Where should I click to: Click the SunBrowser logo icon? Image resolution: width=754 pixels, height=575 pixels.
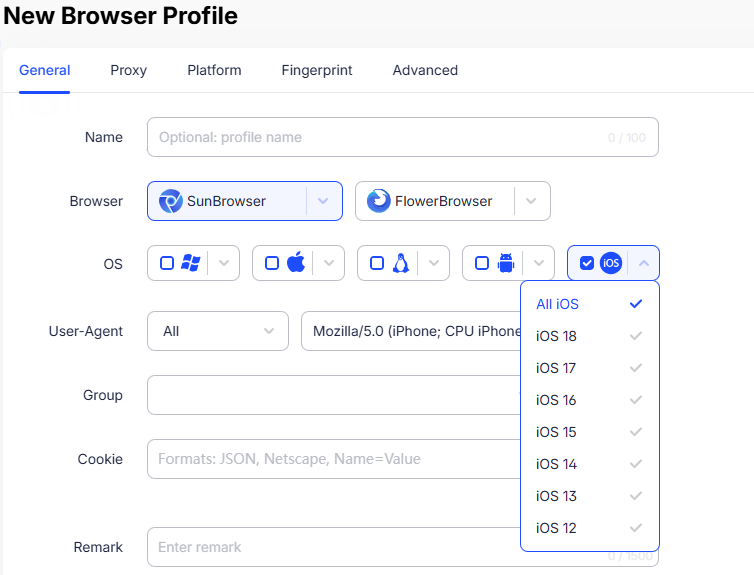[171, 201]
